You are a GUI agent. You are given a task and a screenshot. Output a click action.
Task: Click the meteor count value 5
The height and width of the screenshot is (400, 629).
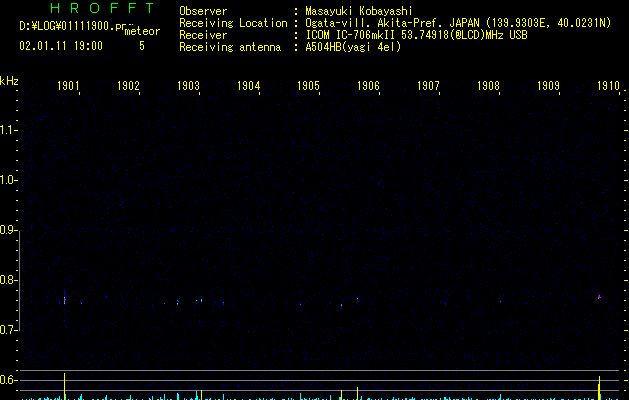(x=142, y=46)
